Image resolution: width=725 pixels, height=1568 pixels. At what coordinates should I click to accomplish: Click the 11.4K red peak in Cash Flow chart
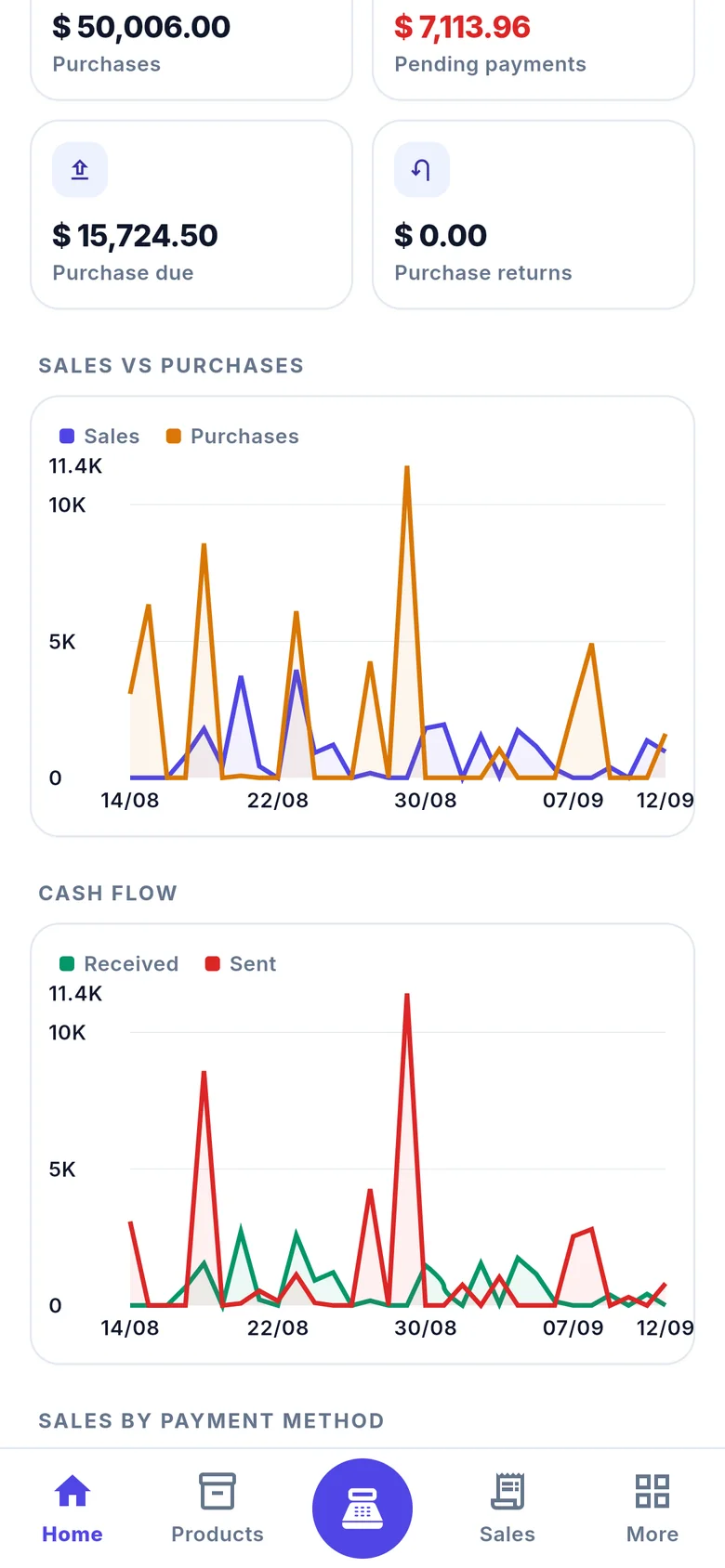point(407,997)
